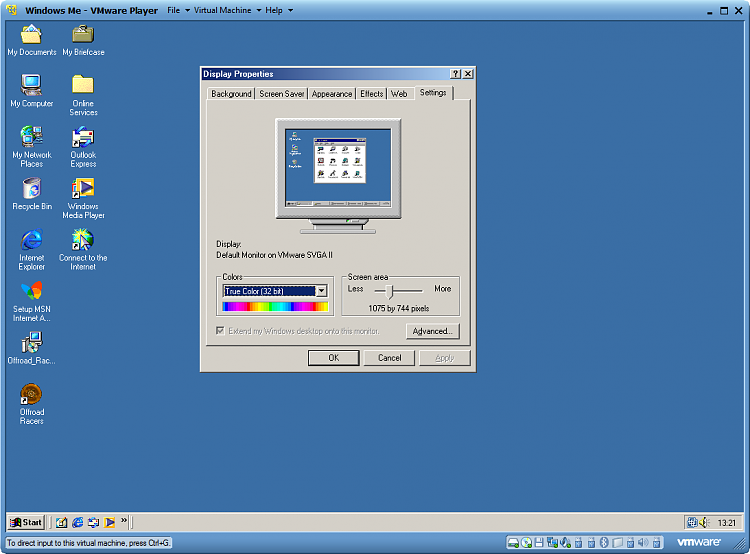Click the VMware network adapter status icon
Viewport: 750px width, 554px height.
[552, 543]
